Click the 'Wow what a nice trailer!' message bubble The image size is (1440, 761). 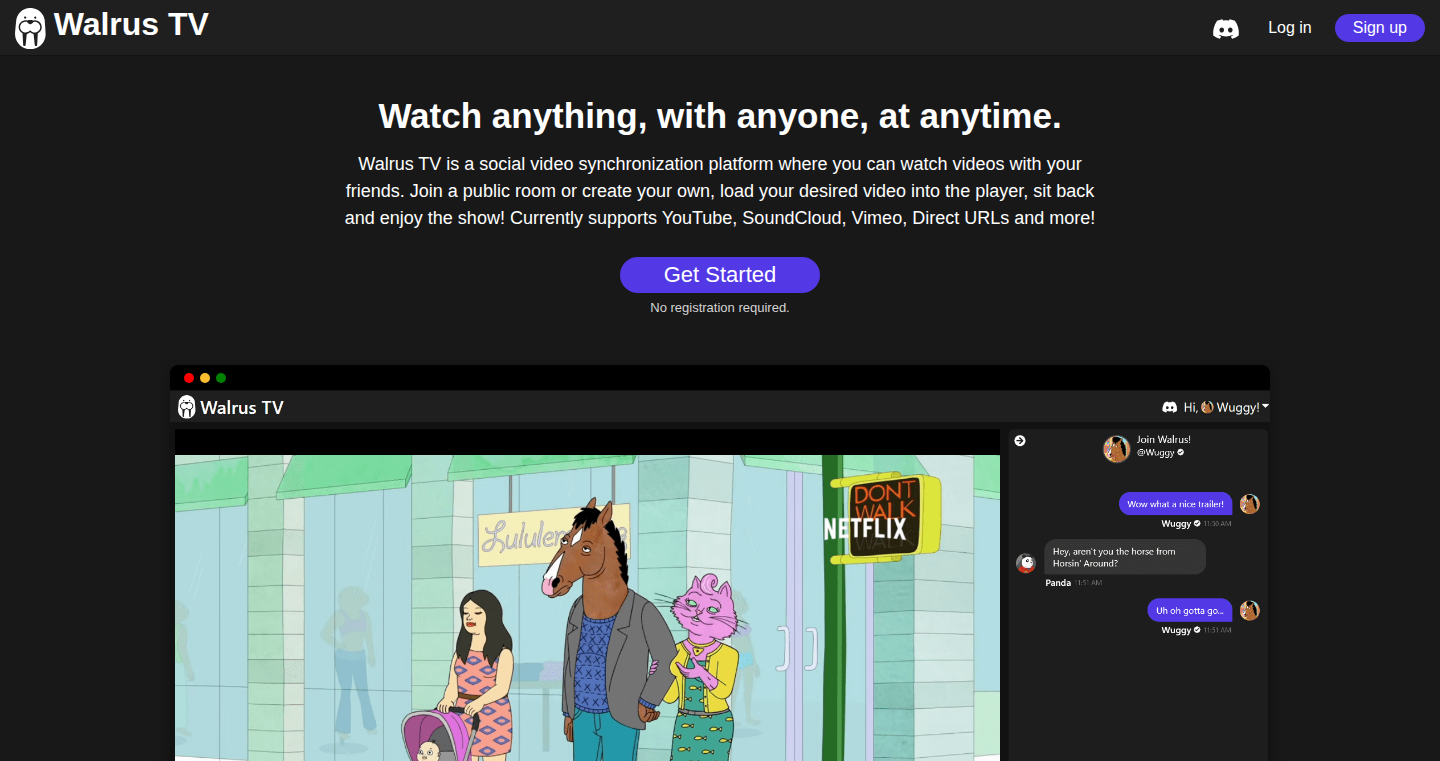click(1175, 504)
